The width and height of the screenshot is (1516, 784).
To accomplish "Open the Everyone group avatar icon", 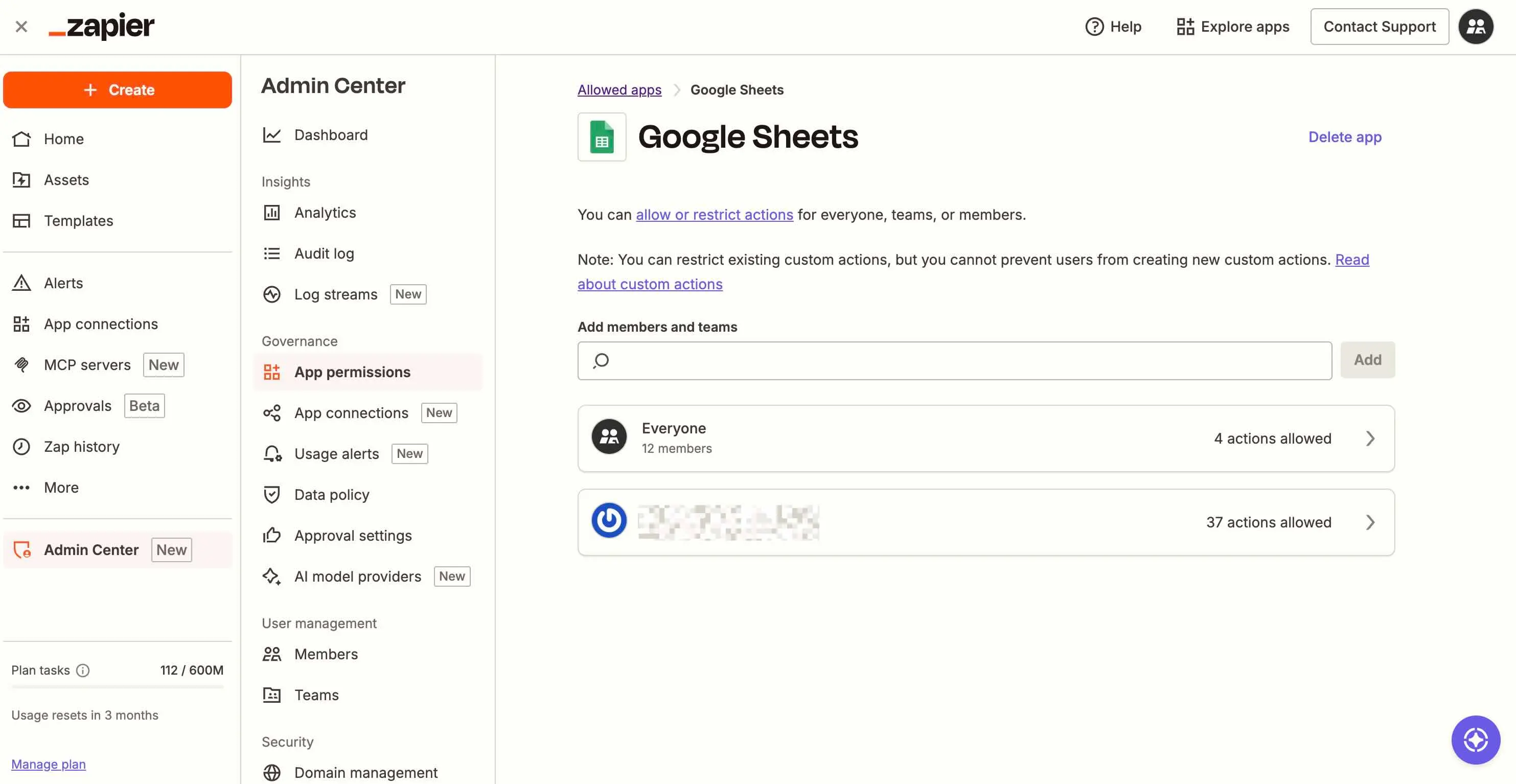I will (609, 437).
